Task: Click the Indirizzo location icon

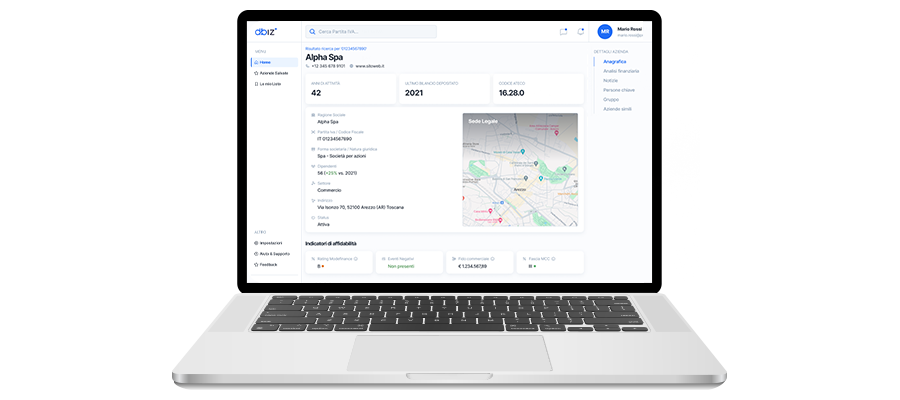Action: click(x=313, y=201)
